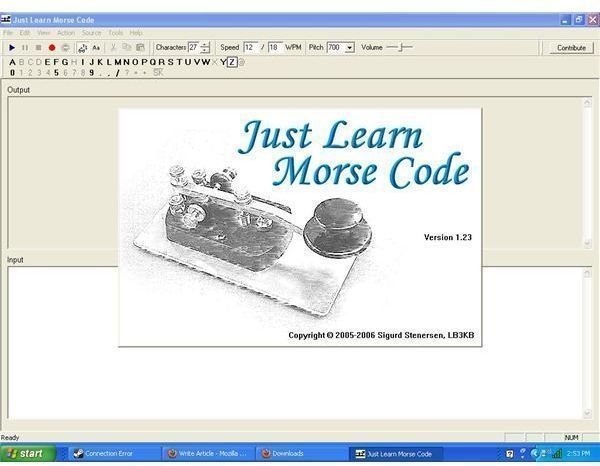This screenshot has width=600, height=466.
Task: Toggle letter G in character set
Action: [x=65, y=62]
